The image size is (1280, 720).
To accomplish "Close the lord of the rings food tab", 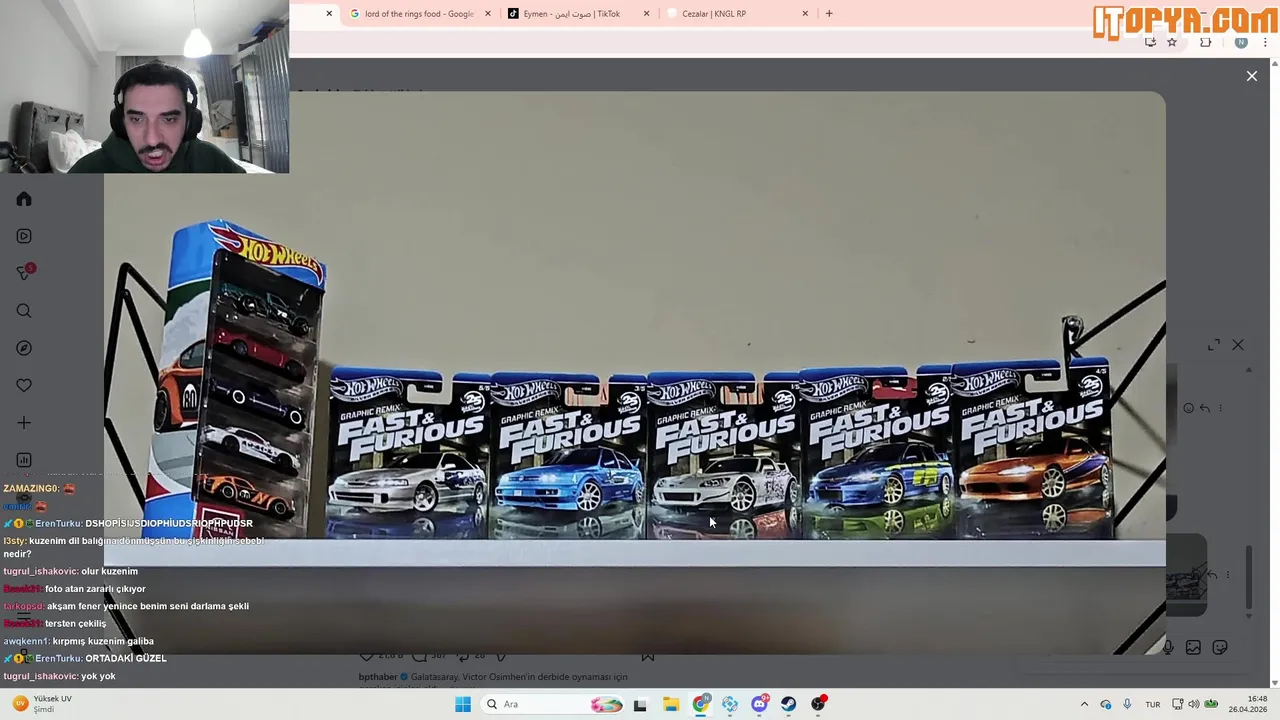I will pos(488,14).
